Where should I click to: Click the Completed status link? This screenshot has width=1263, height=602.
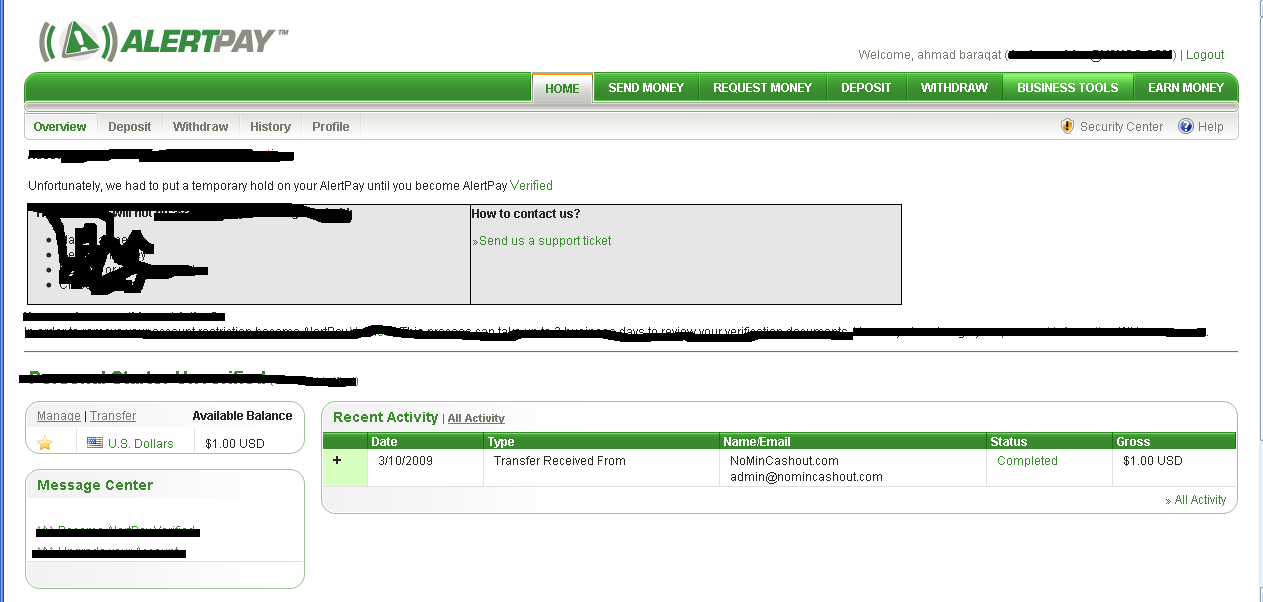coord(1027,461)
